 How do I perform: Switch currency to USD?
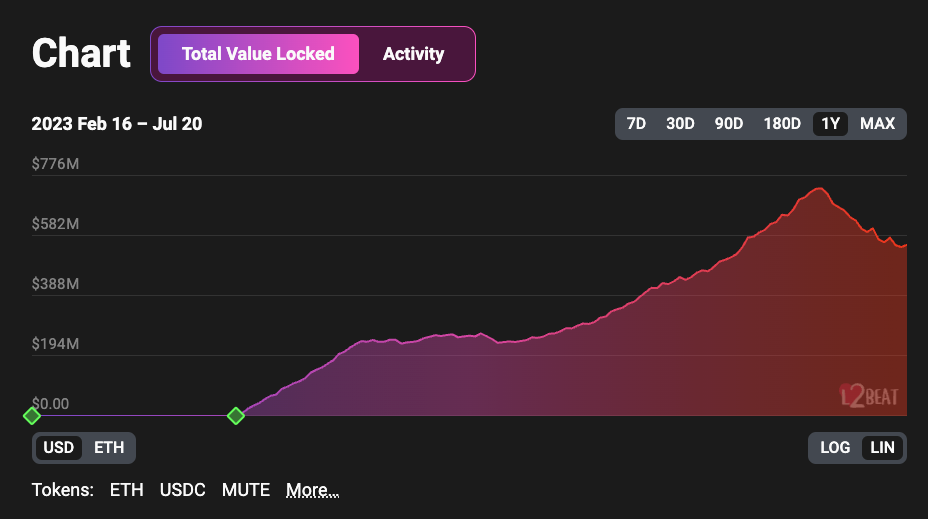[x=59, y=447]
